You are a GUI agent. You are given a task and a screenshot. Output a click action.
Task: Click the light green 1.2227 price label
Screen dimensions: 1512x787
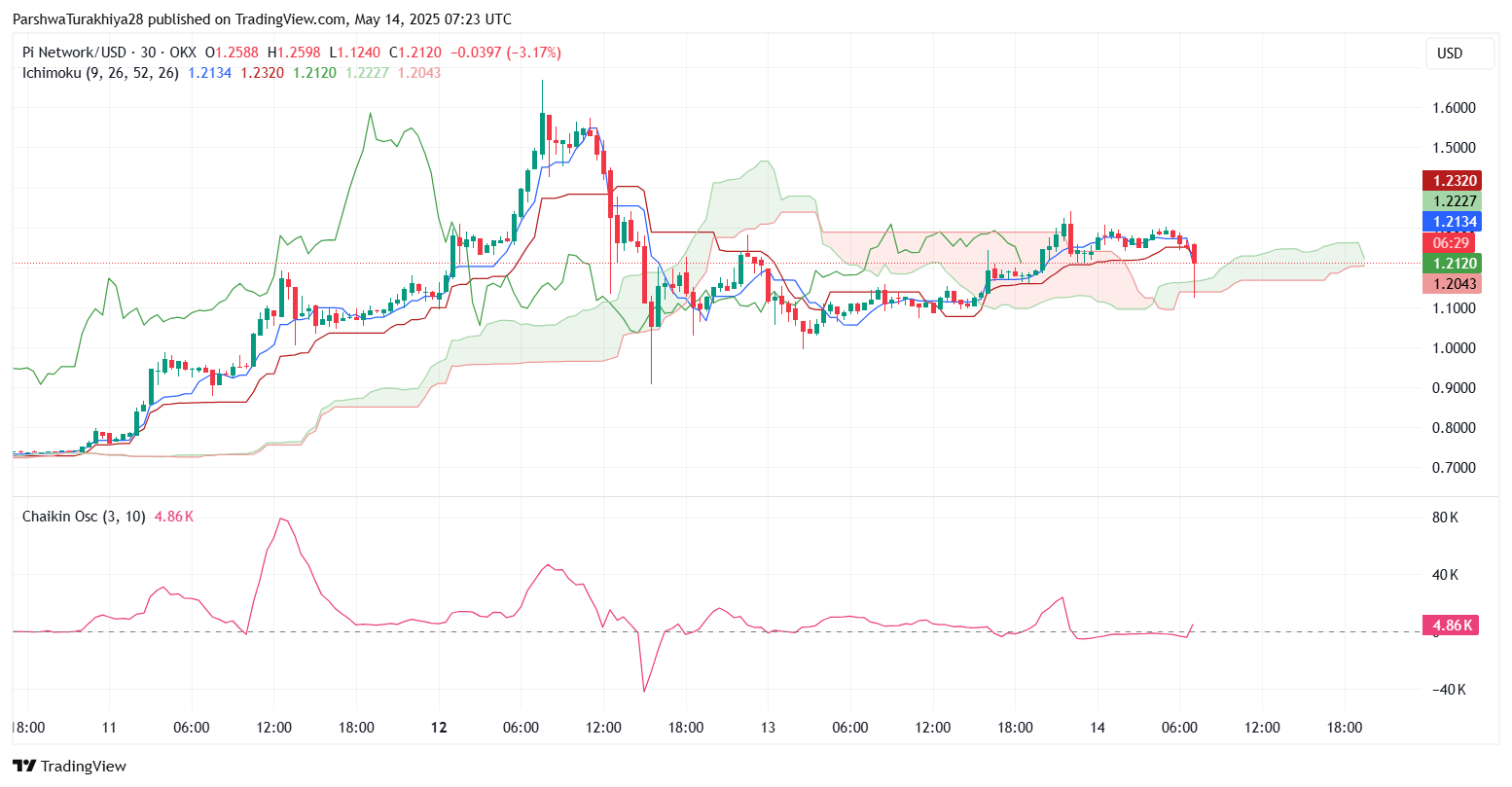tap(1451, 201)
